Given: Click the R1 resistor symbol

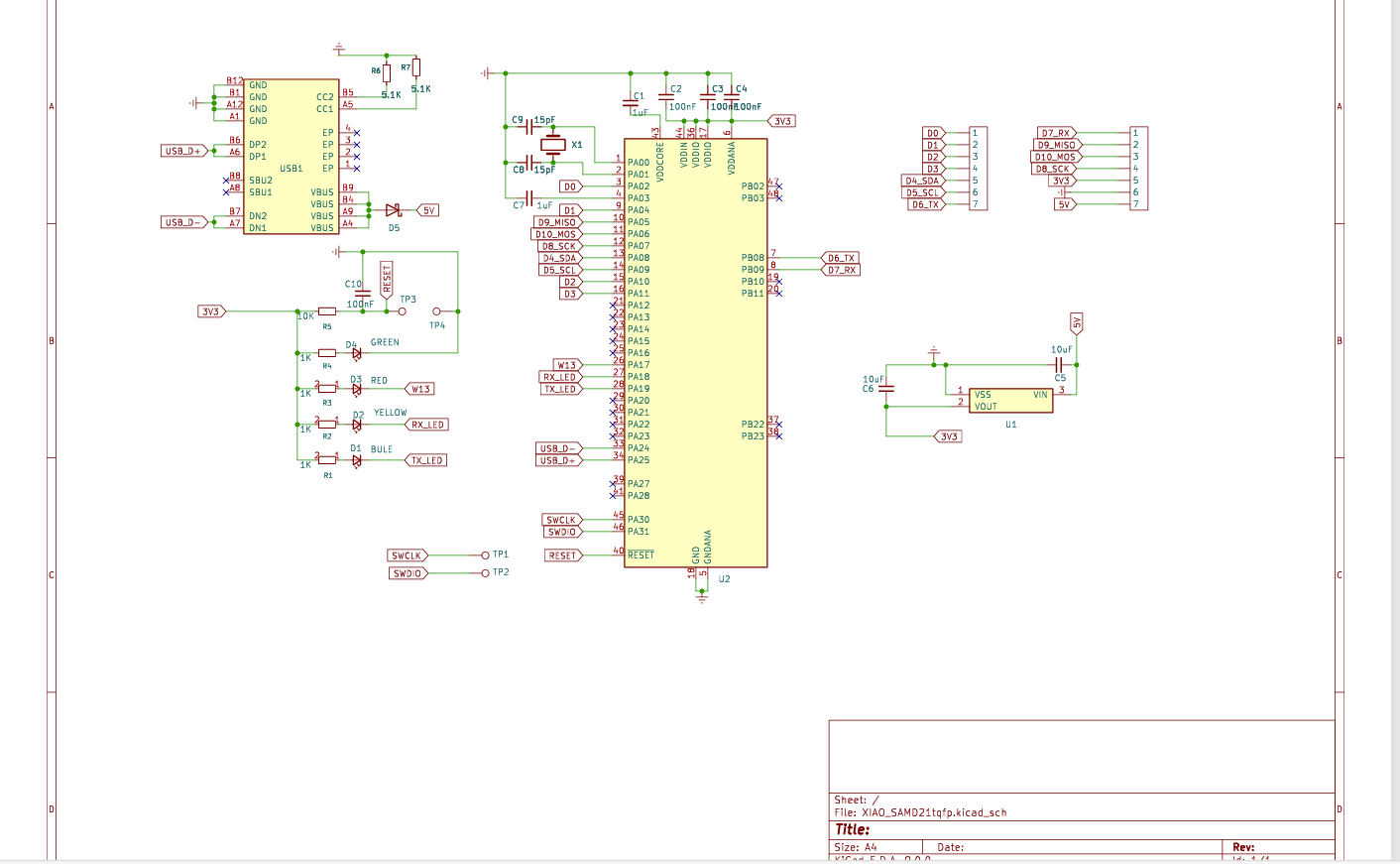Looking at the screenshot, I should (x=327, y=460).
